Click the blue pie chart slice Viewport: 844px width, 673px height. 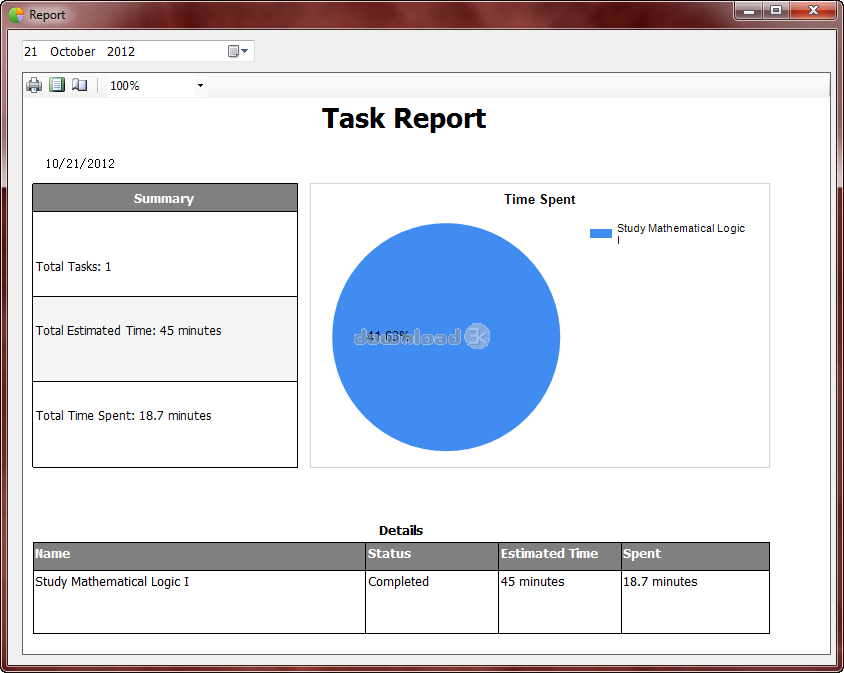[446, 380]
